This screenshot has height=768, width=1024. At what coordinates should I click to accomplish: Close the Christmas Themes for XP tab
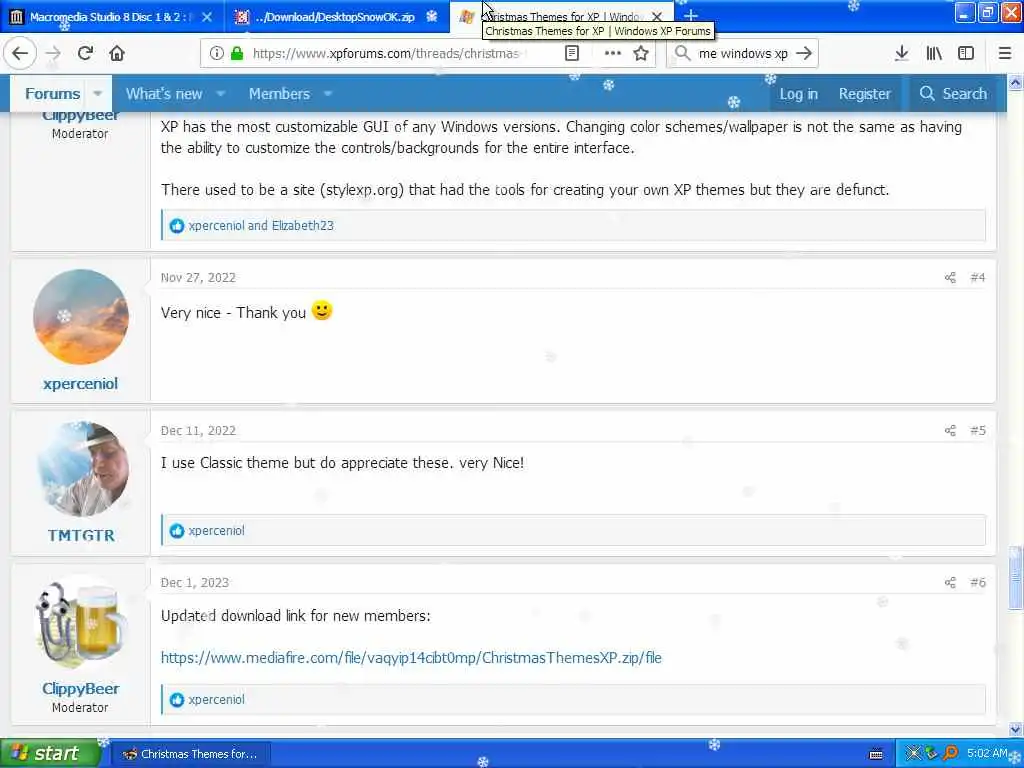tap(657, 17)
